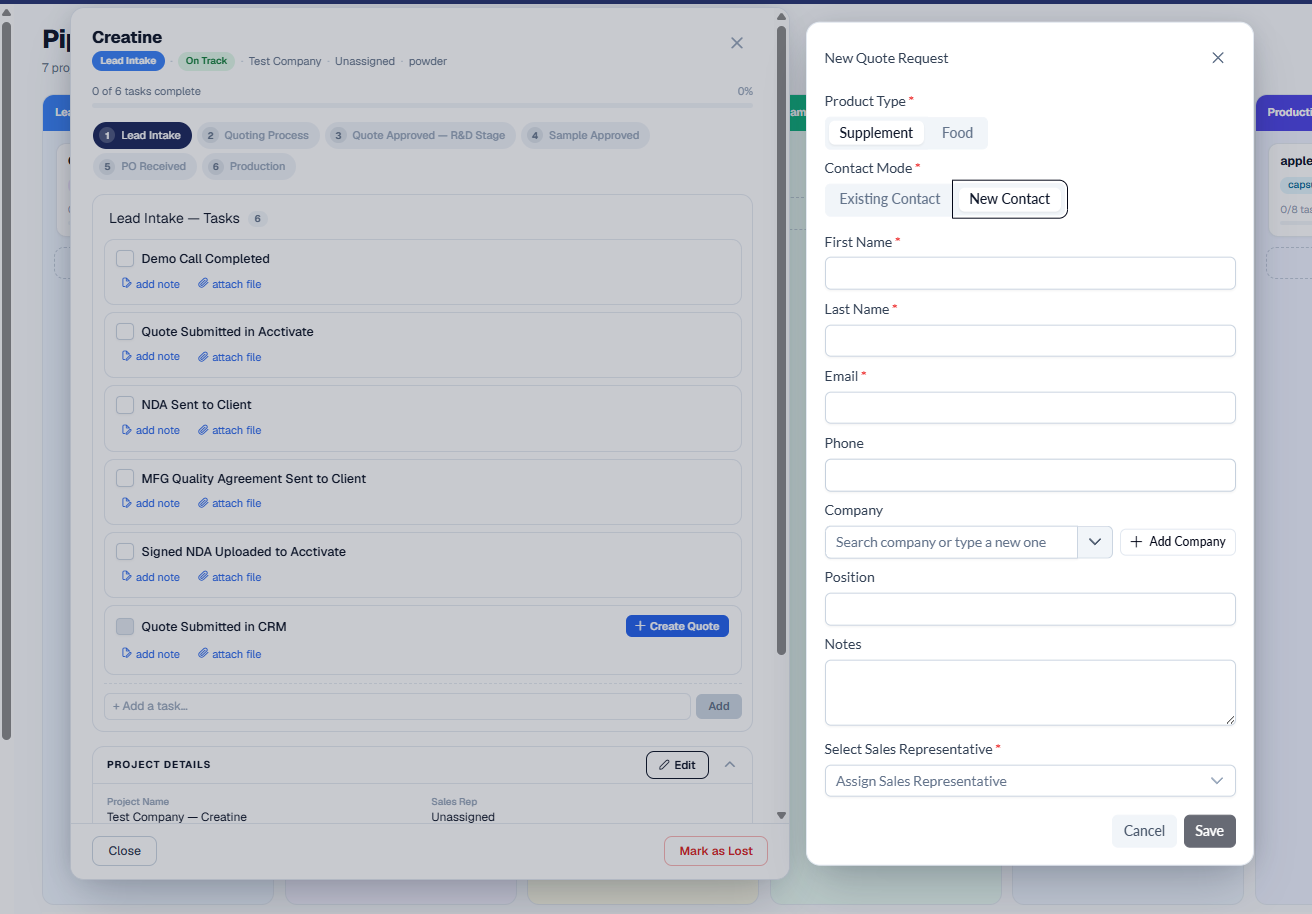The image size is (1312, 914).
Task: Click the Add Company button
Action: coord(1178,542)
